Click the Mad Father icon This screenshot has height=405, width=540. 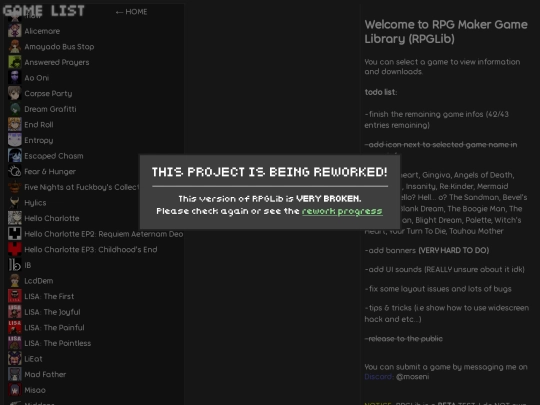pyautogui.click(x=14, y=374)
